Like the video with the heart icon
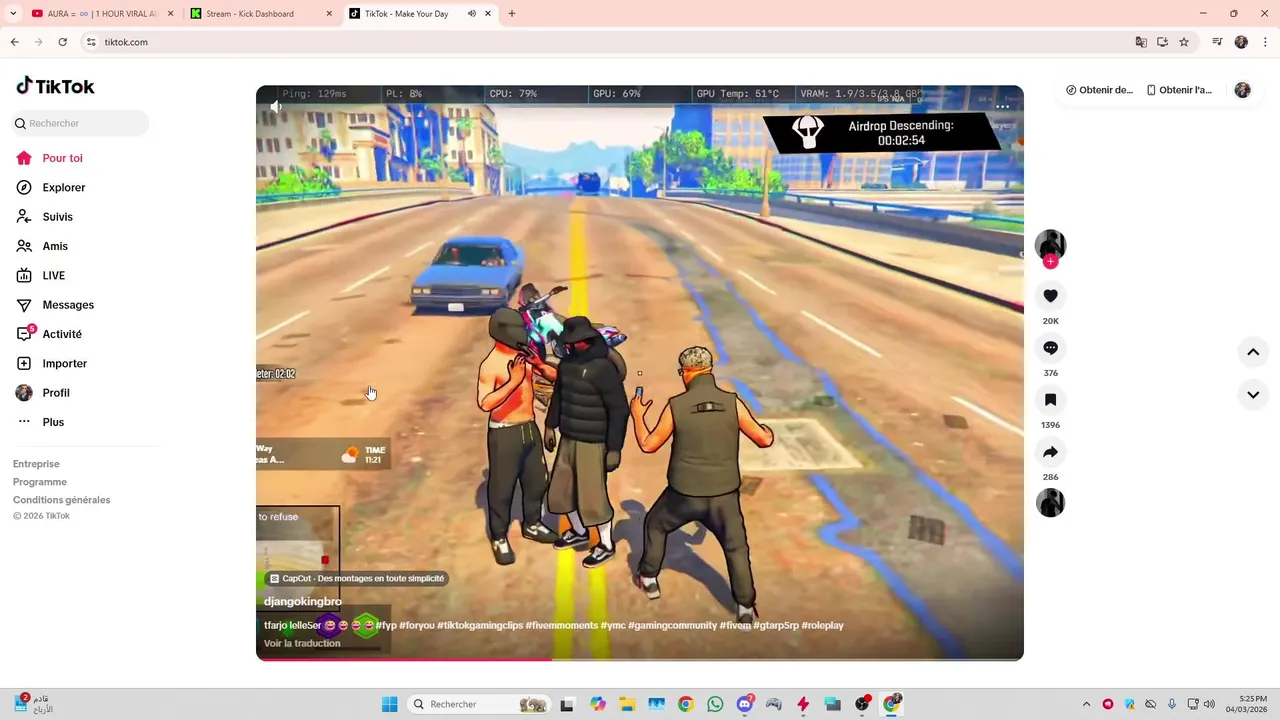 click(1050, 296)
